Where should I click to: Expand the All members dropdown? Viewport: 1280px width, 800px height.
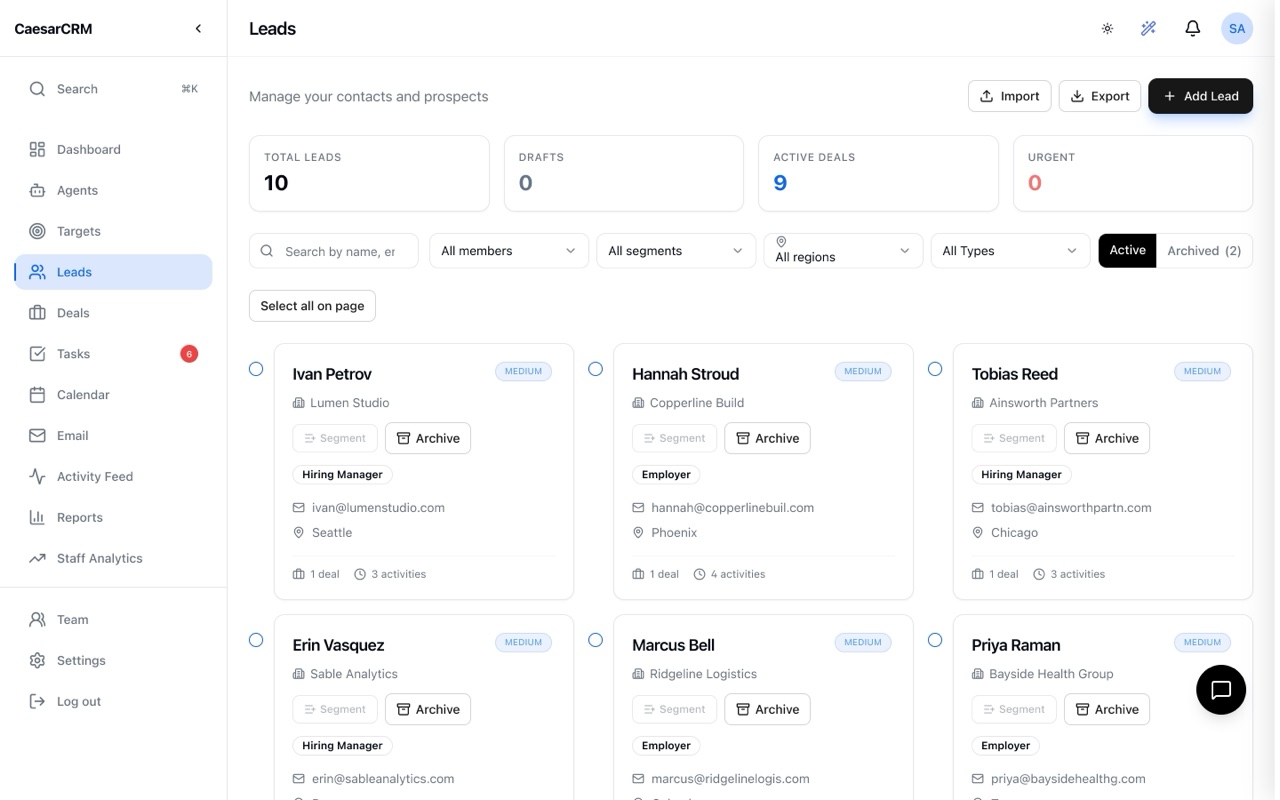click(x=508, y=251)
